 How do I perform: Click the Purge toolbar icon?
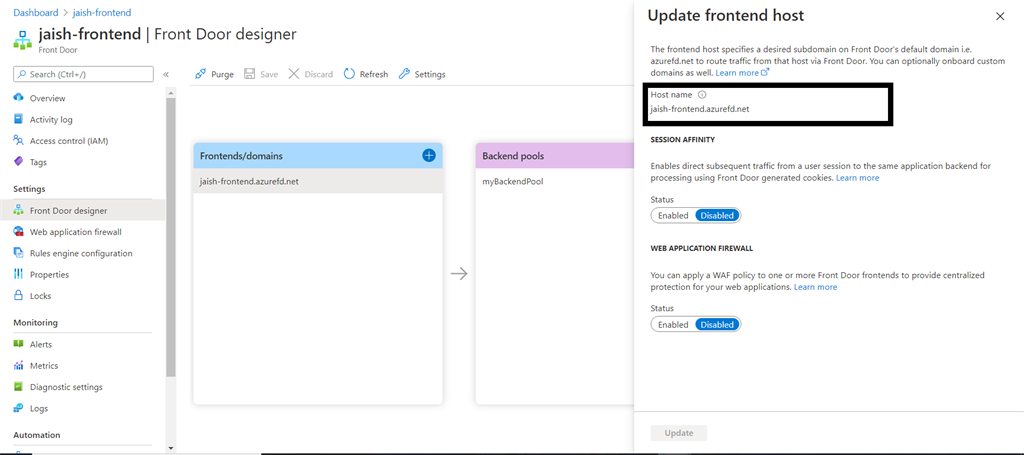click(x=200, y=74)
